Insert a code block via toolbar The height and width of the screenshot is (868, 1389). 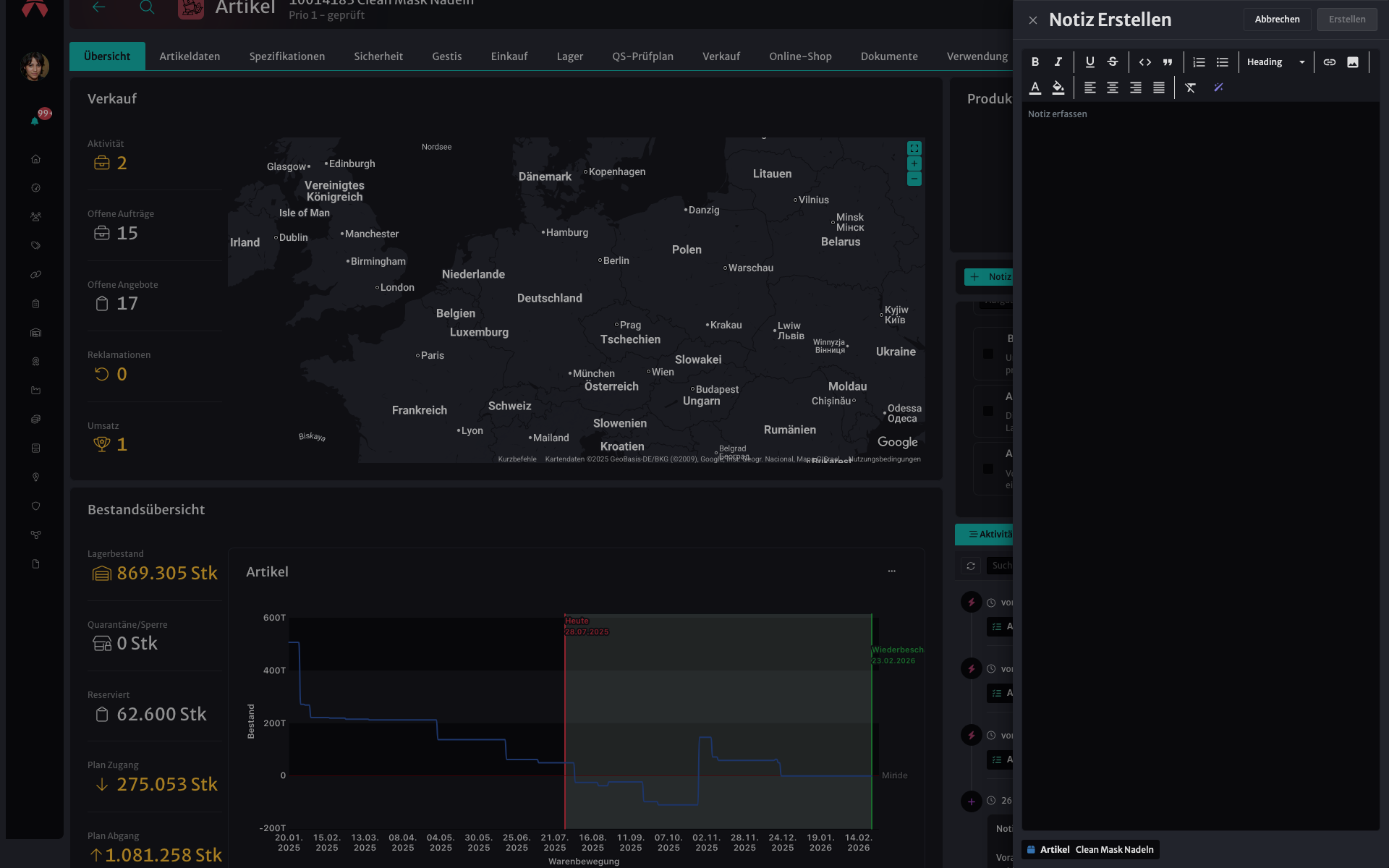click(1145, 62)
